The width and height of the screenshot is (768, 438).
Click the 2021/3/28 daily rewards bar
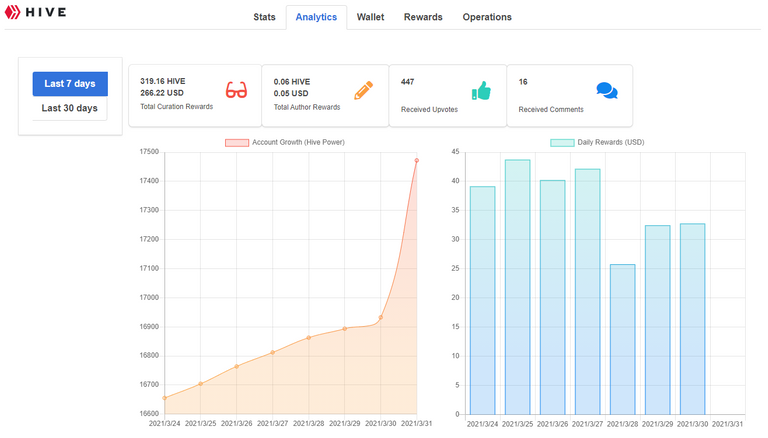[623, 340]
